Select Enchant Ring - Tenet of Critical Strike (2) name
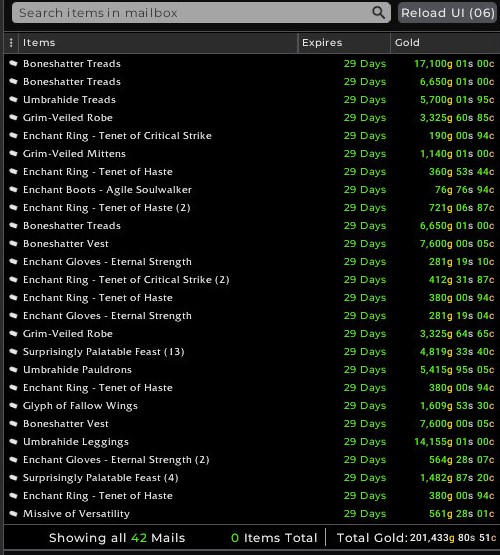Screen dimensions: 500x555 tap(126, 280)
